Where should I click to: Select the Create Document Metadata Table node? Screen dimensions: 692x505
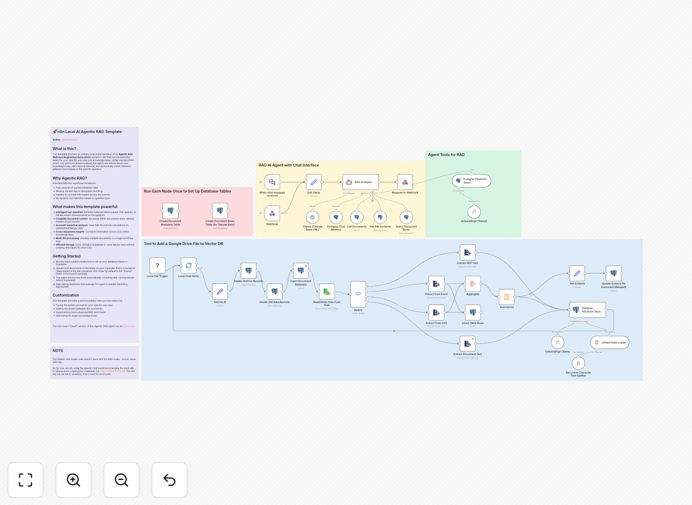[x=170, y=211]
